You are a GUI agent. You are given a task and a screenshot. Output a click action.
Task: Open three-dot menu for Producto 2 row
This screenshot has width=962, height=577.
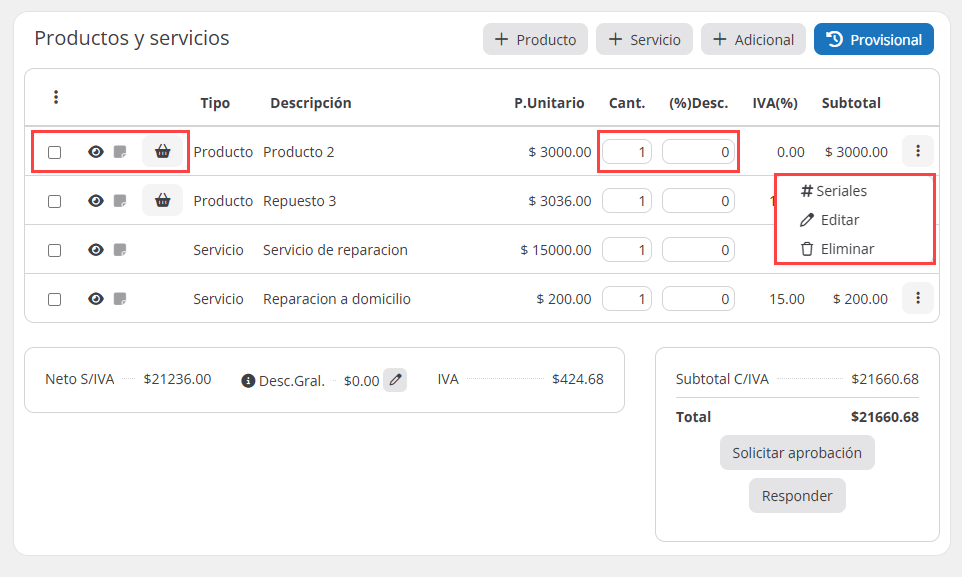[x=917, y=152]
